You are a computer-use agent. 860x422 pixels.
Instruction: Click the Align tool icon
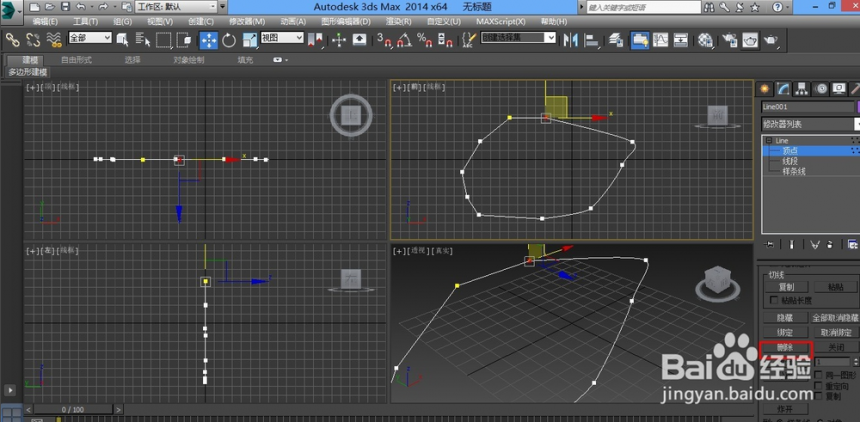click(x=592, y=40)
